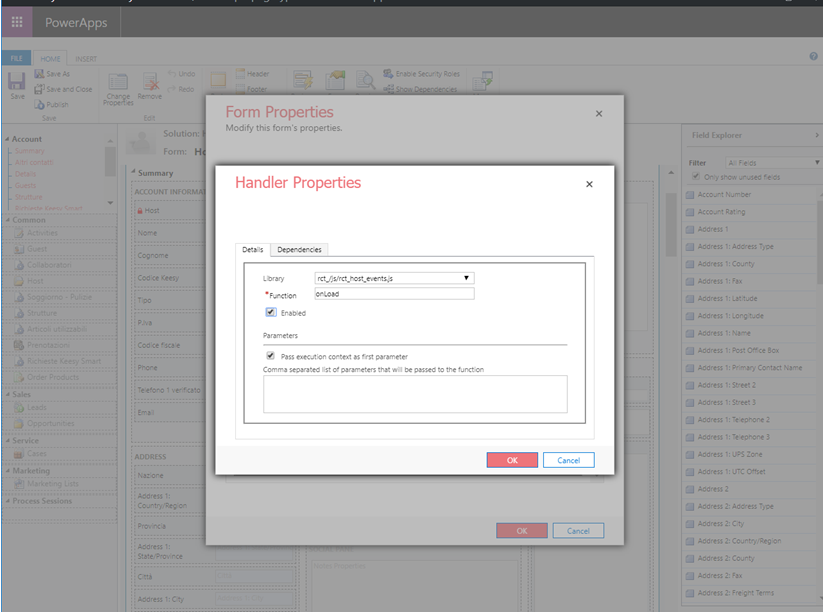Image resolution: width=823 pixels, height=612 pixels.
Task: Close the Form Properties dialog
Action: pos(599,113)
